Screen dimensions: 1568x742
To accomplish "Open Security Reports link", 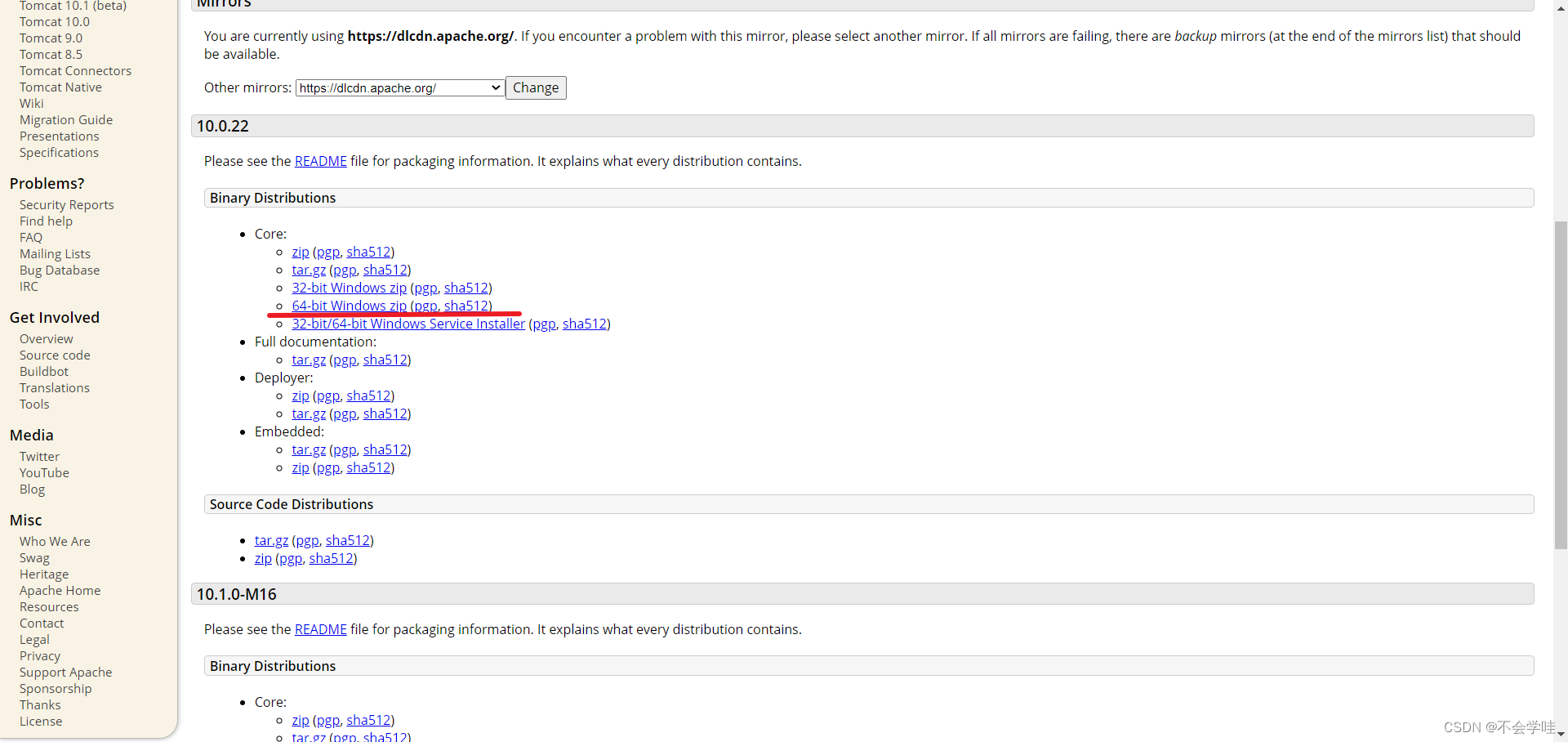I will tap(67, 205).
